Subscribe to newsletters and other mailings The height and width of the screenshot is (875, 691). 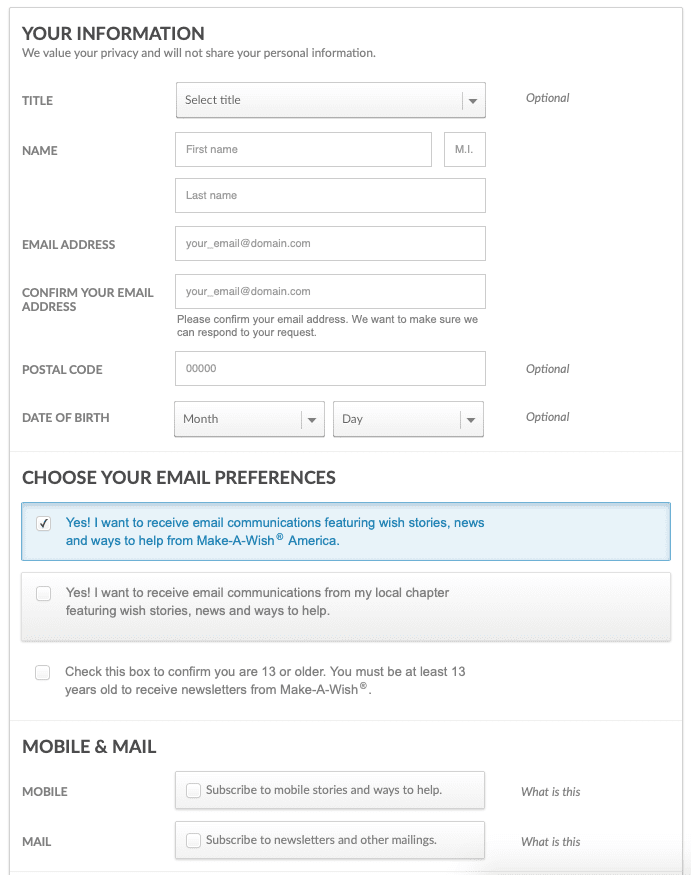tap(193, 840)
